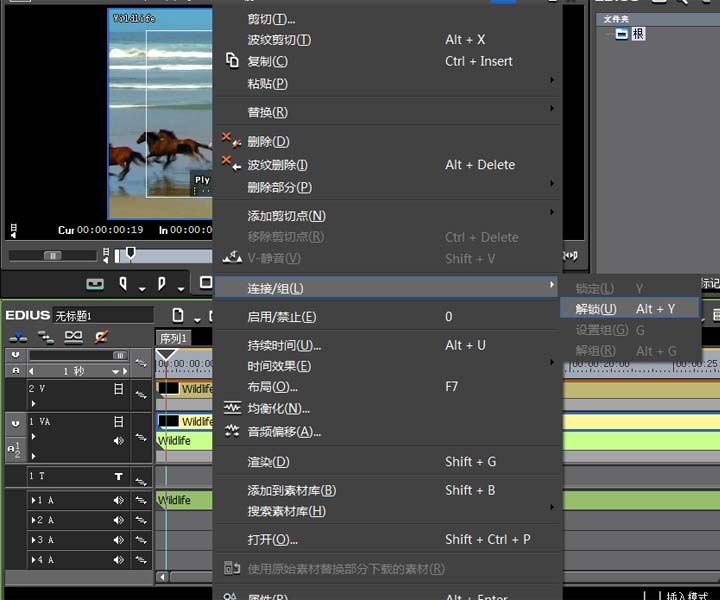This screenshot has width=720, height=600.
Task: Click the project name field 无标题1
Action: click(x=103, y=316)
